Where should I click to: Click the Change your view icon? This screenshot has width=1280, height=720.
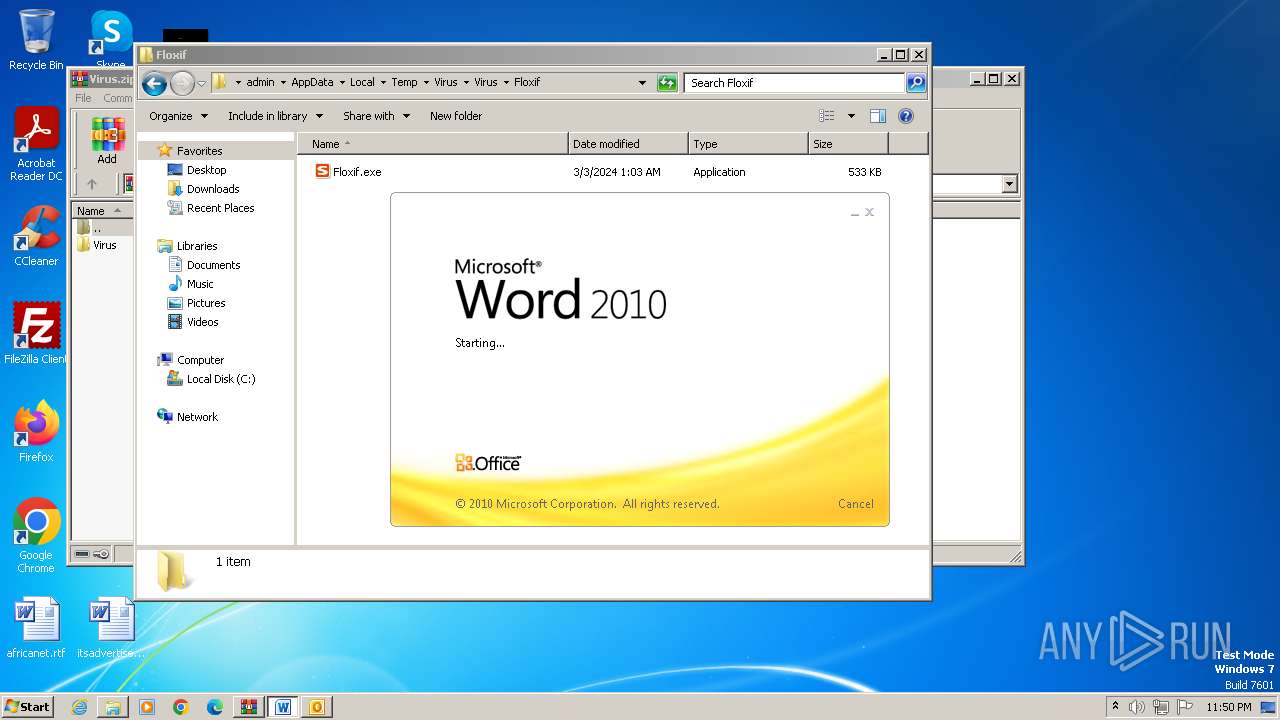pos(826,116)
